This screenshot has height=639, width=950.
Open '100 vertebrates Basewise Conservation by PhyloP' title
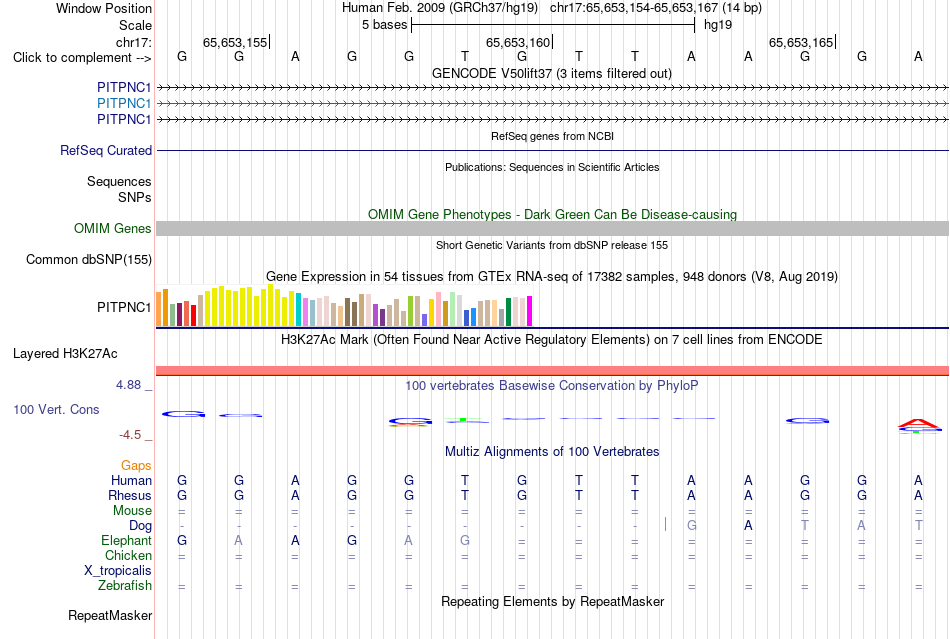(x=551, y=385)
